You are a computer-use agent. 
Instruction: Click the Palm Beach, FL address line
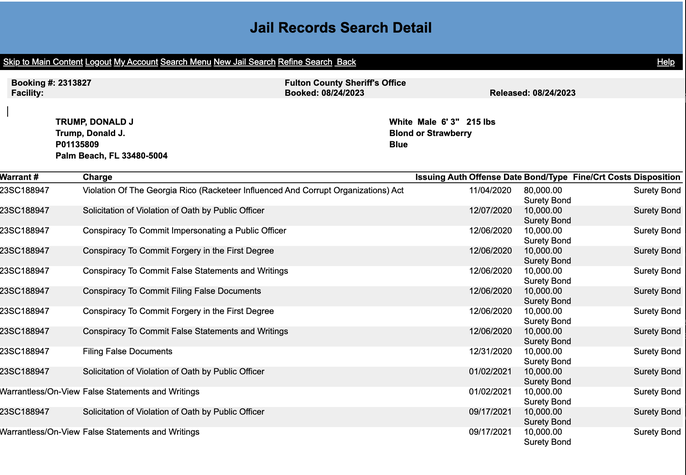[x=111, y=156]
